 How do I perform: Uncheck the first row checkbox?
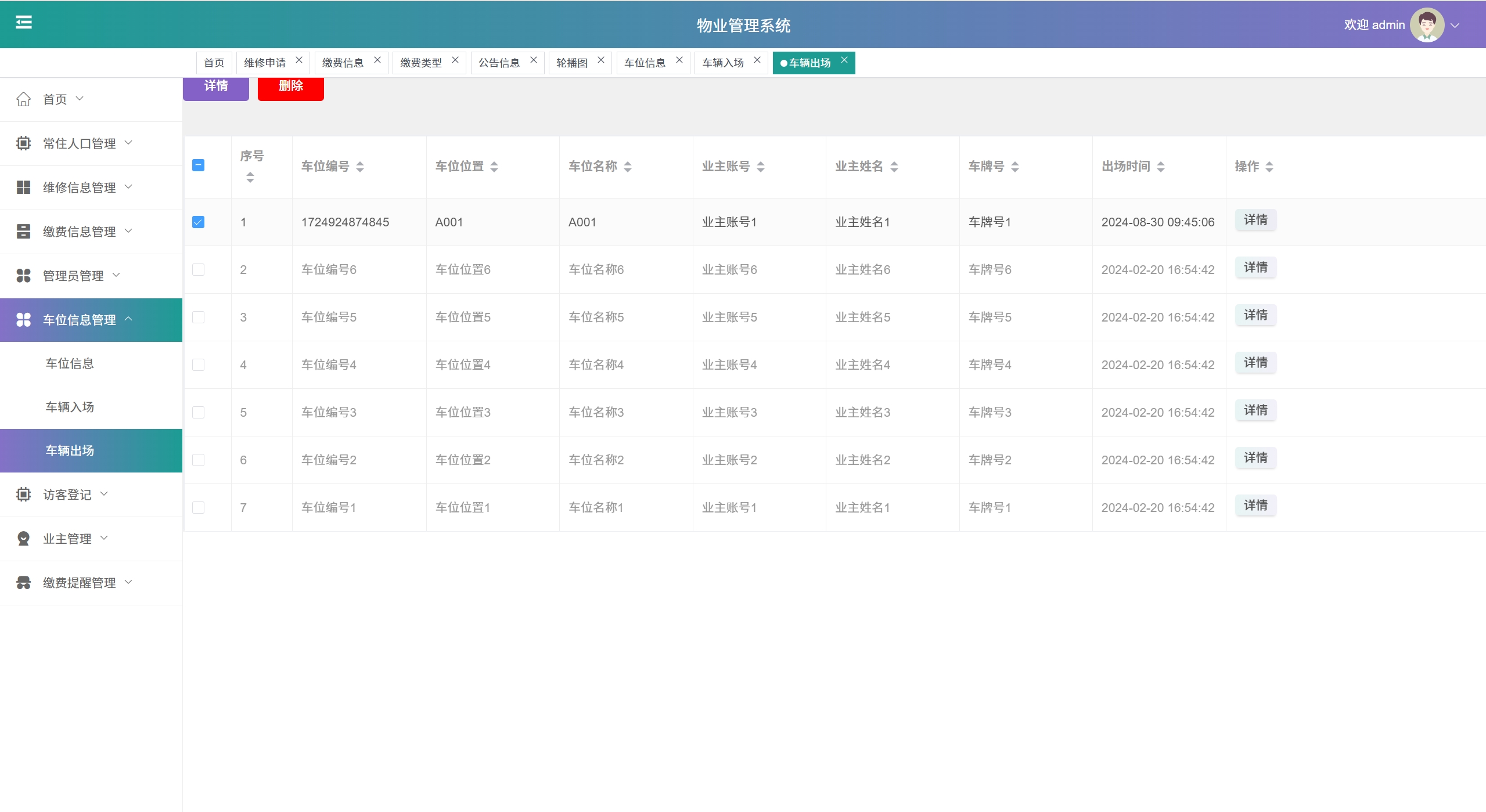point(198,222)
